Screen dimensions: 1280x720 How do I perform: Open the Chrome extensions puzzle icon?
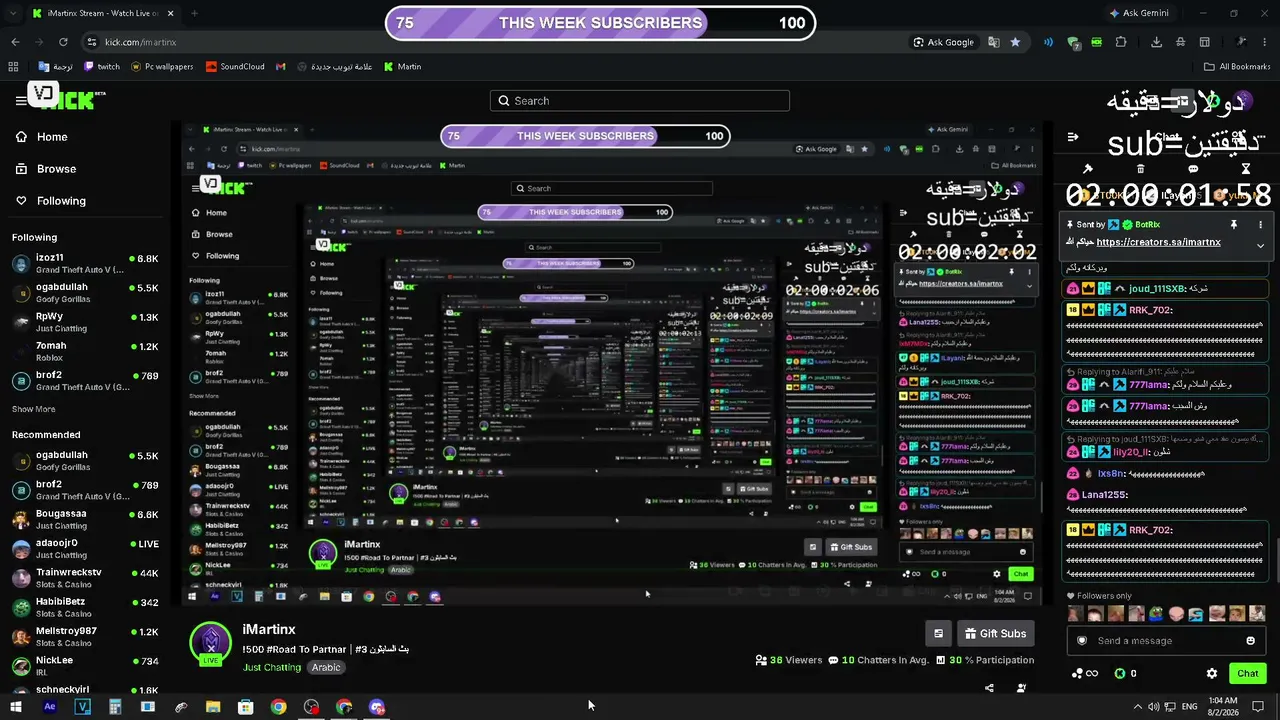click(1121, 42)
